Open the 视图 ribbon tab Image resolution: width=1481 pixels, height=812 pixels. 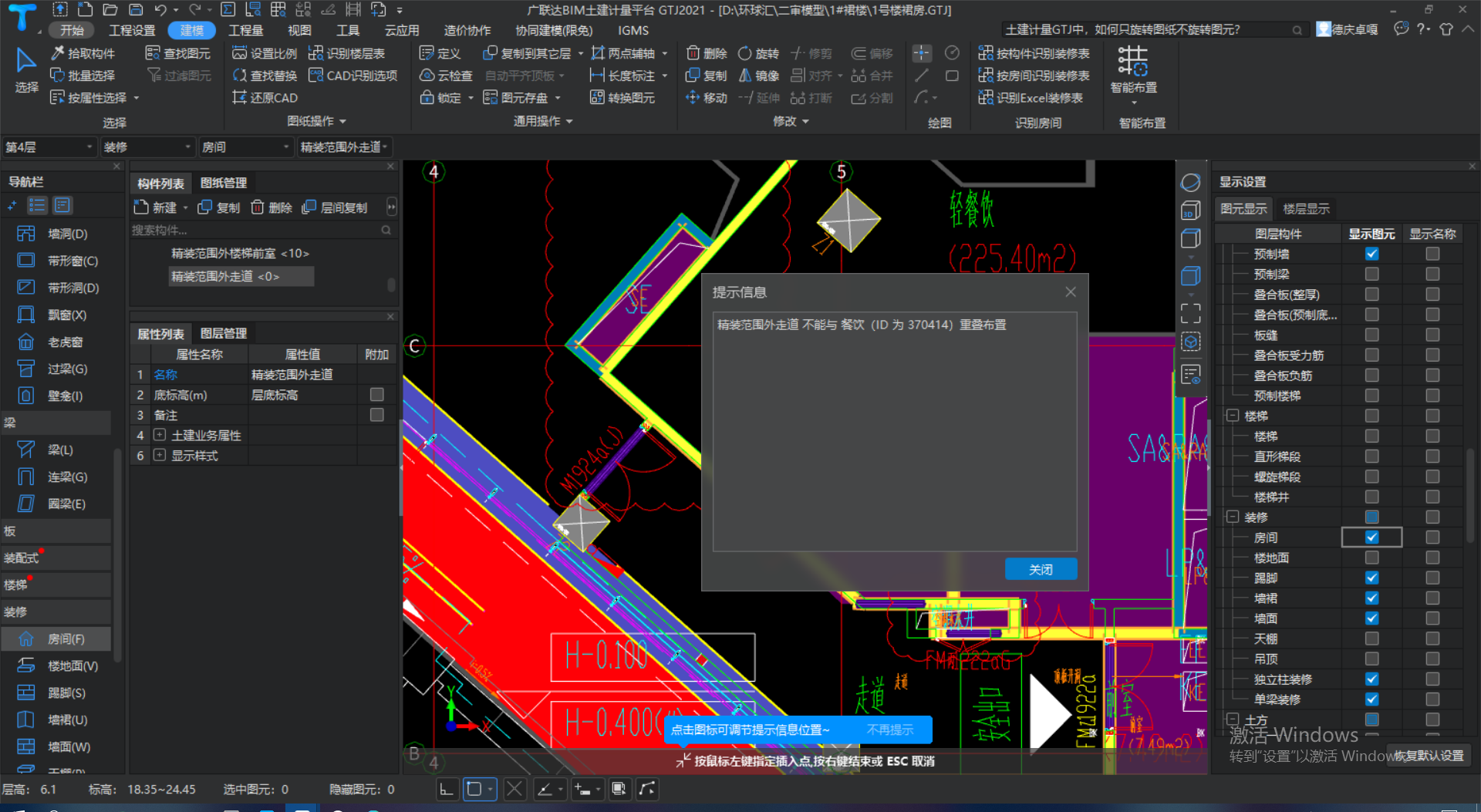click(x=299, y=30)
